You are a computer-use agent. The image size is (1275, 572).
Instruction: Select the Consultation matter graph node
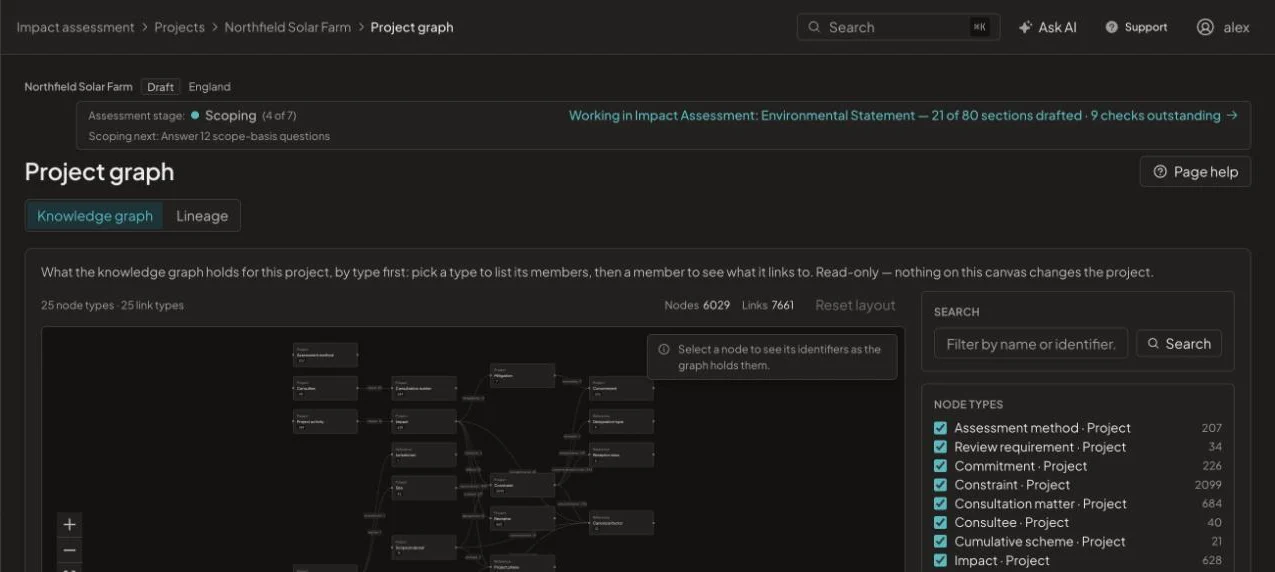pos(424,388)
